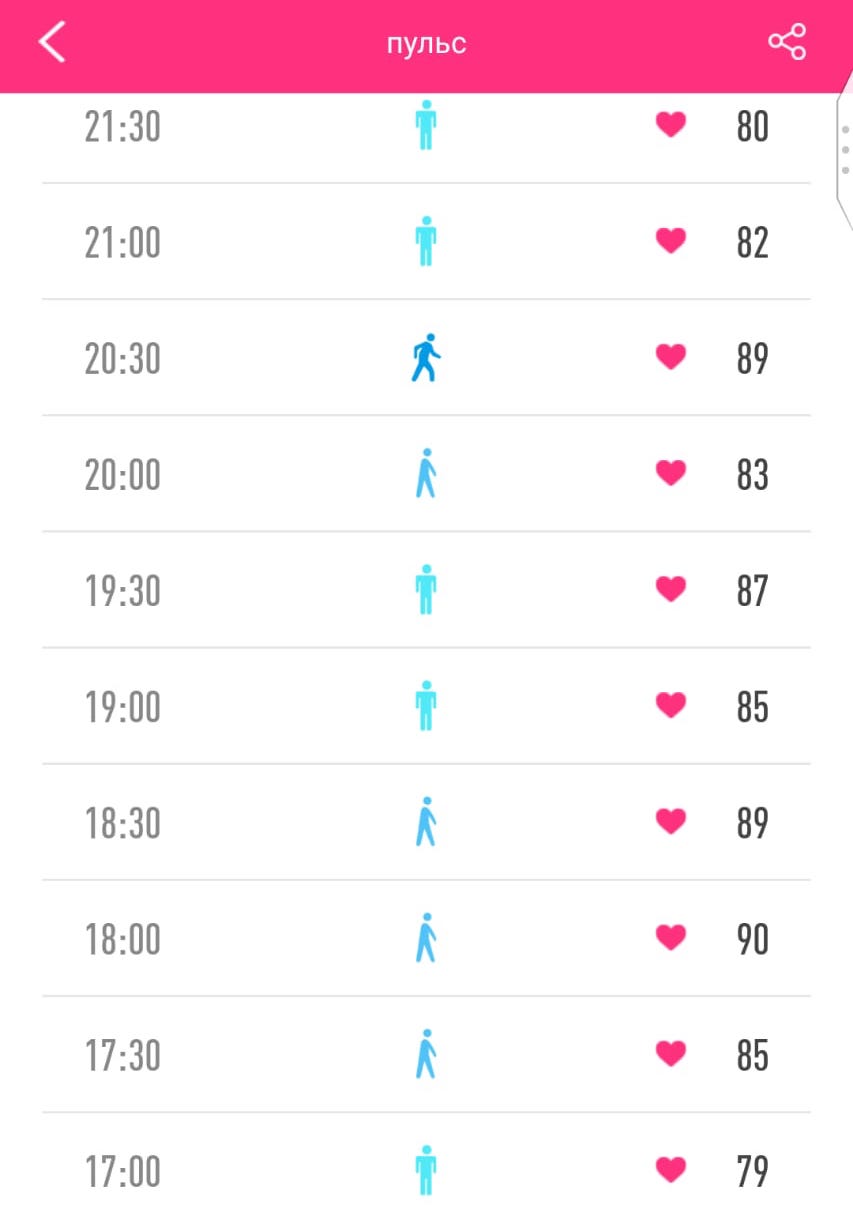853x1220 pixels.
Task: Open the 18:30 pulse record
Action: point(426,822)
